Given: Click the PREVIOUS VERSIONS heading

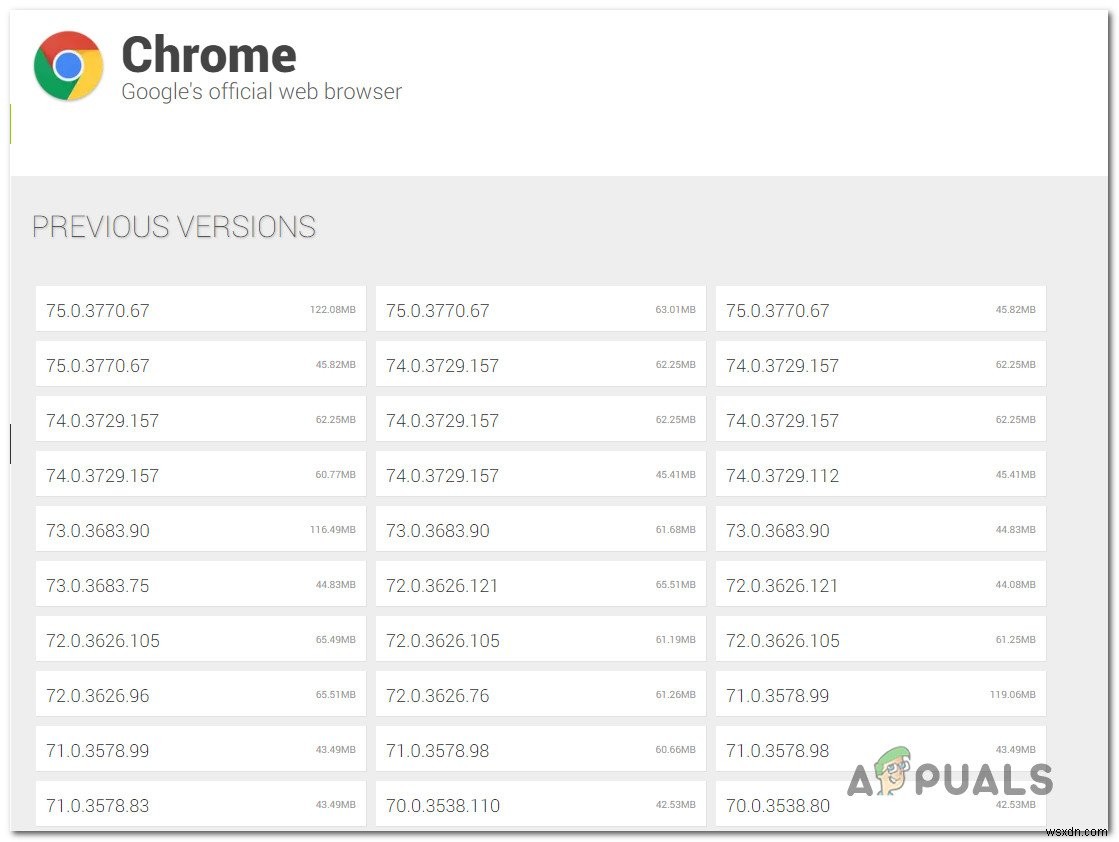Looking at the screenshot, I should pyautogui.click(x=173, y=227).
